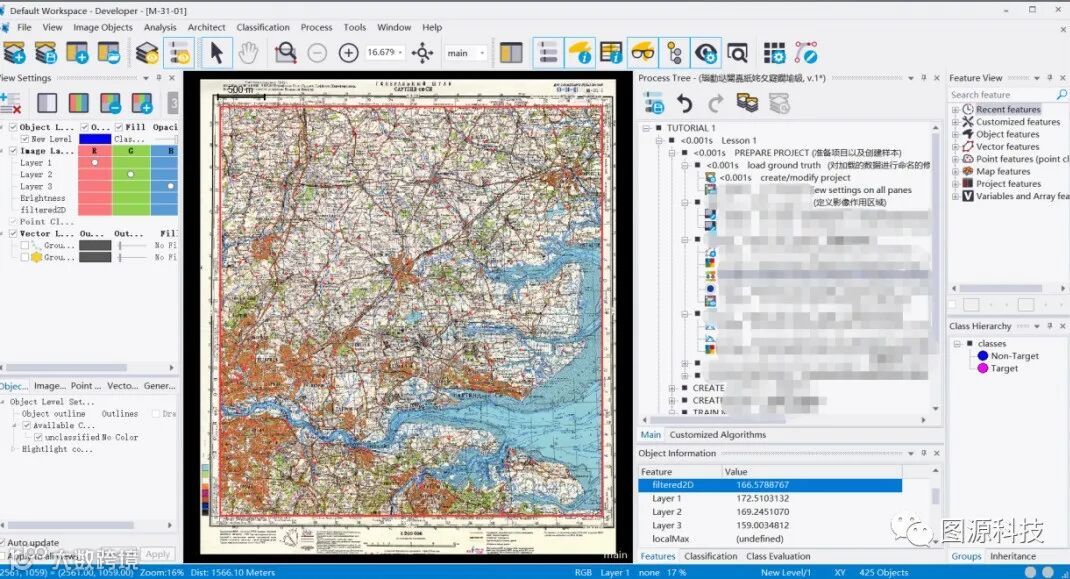1070x579 pixels.
Task: Click the Find and Replace magnifier icon
Action: click(738, 53)
